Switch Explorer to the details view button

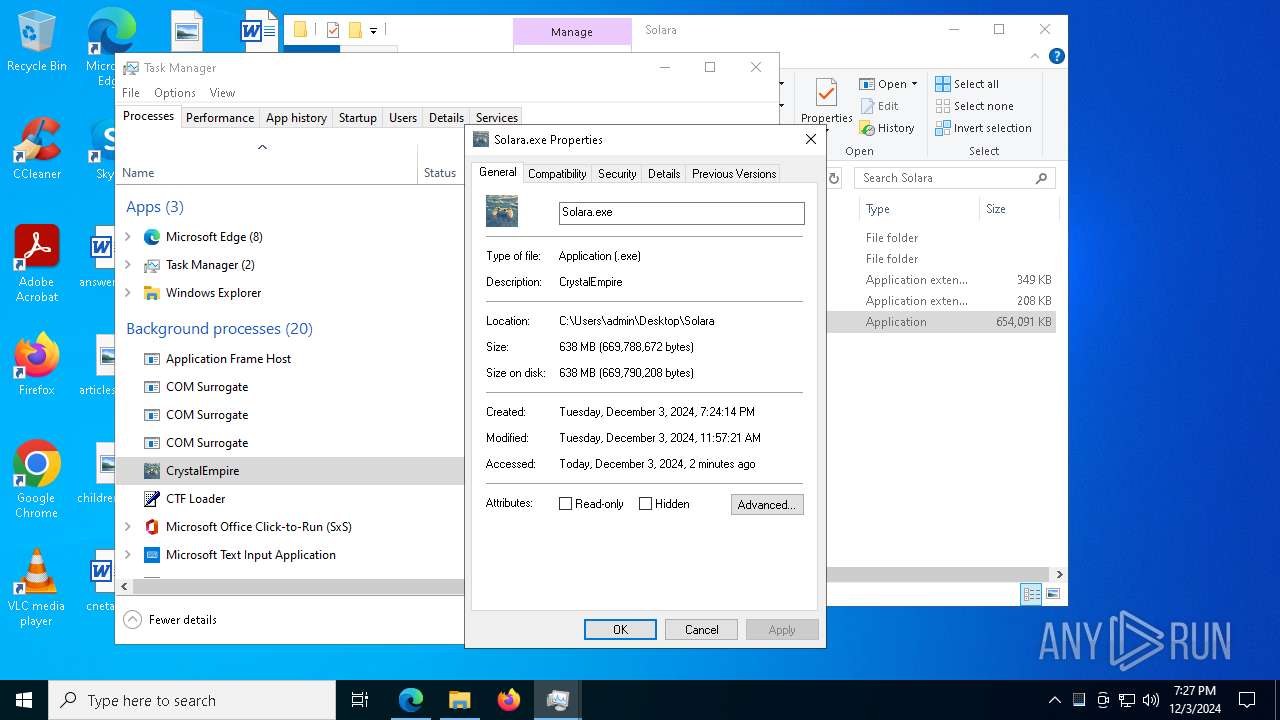[x=1031, y=594]
